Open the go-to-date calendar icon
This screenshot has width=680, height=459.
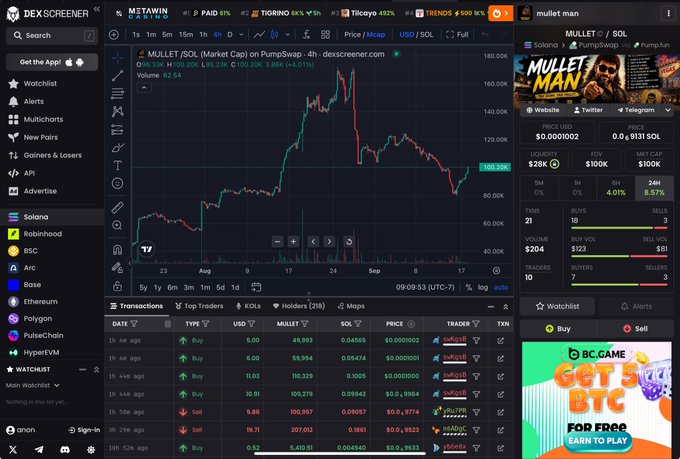click(256, 287)
